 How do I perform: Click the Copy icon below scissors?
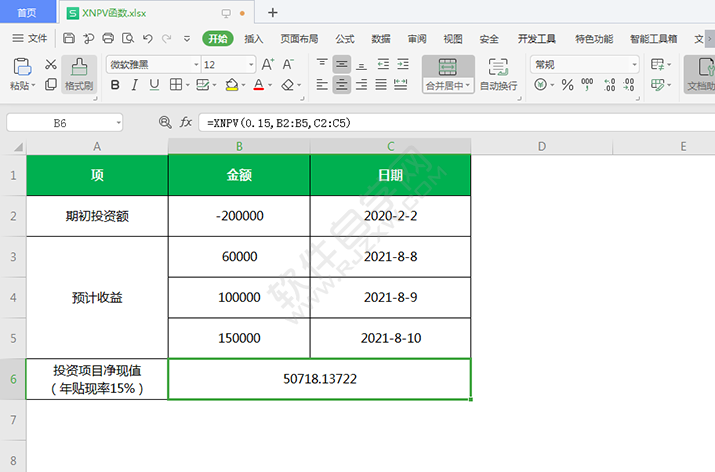[x=51, y=84]
